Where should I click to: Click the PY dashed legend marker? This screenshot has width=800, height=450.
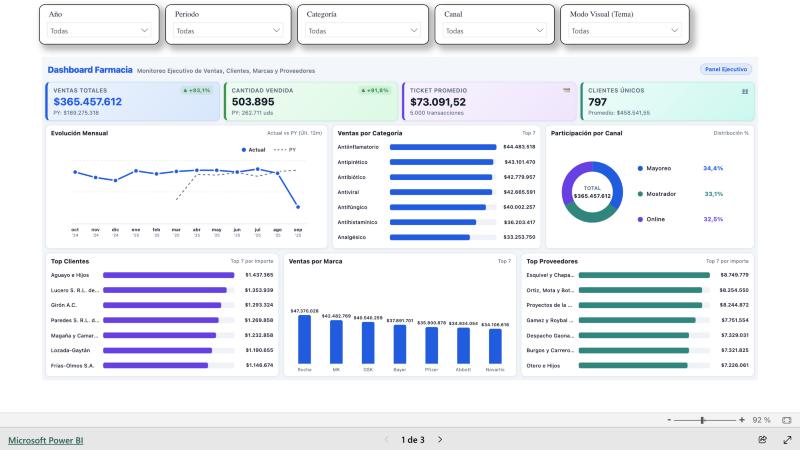pyautogui.click(x=280, y=150)
